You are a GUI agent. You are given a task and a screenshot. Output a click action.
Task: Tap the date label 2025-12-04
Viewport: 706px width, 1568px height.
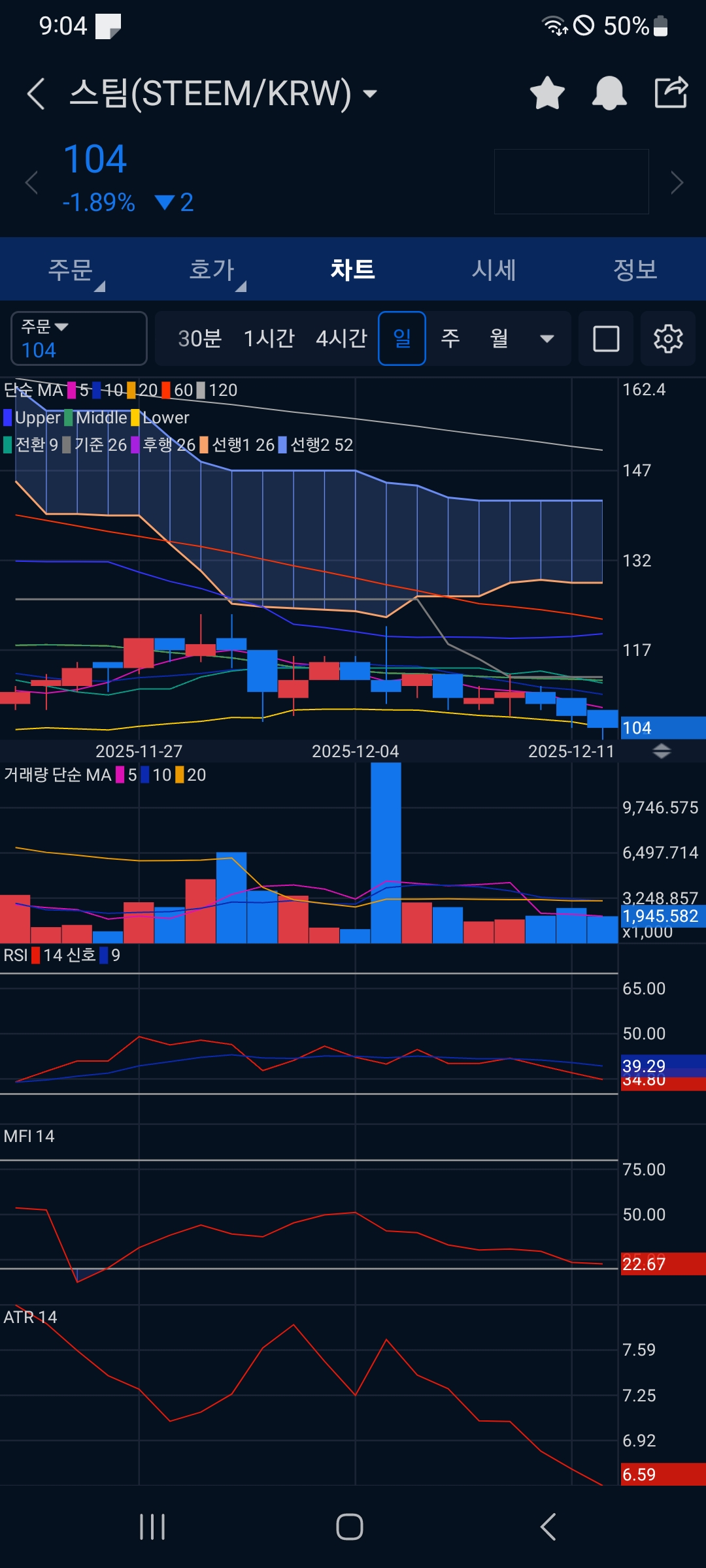355,751
